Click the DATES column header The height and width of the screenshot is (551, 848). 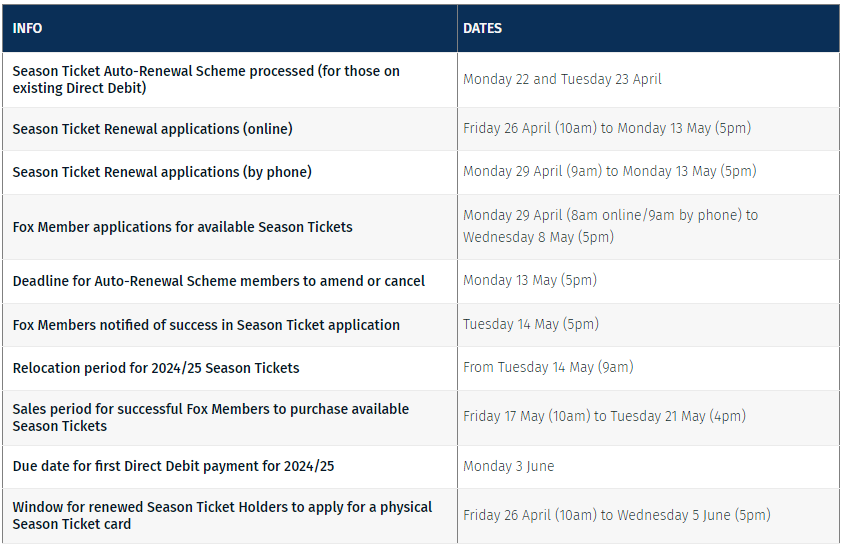pos(482,28)
